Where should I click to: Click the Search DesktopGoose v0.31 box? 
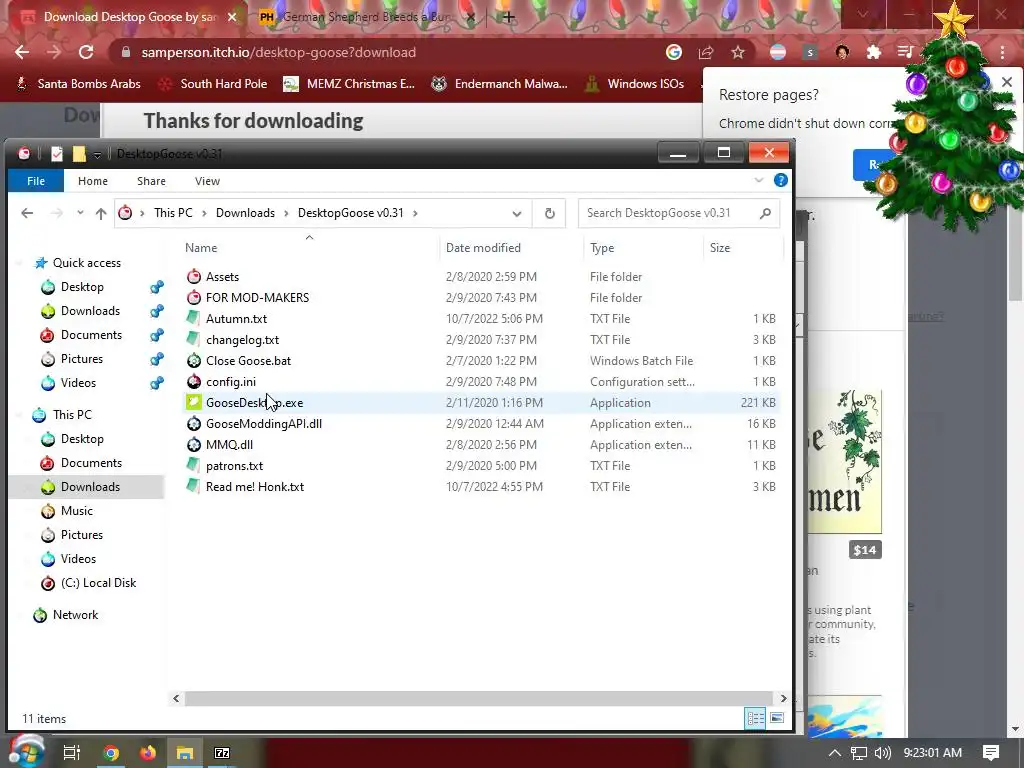tap(679, 213)
